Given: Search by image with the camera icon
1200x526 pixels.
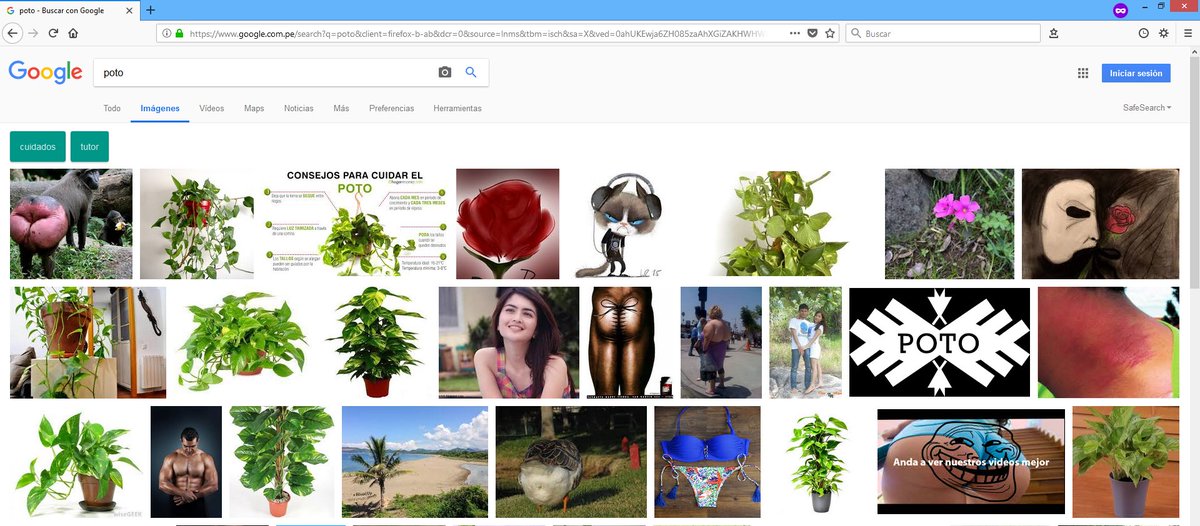Looking at the screenshot, I should coord(445,73).
